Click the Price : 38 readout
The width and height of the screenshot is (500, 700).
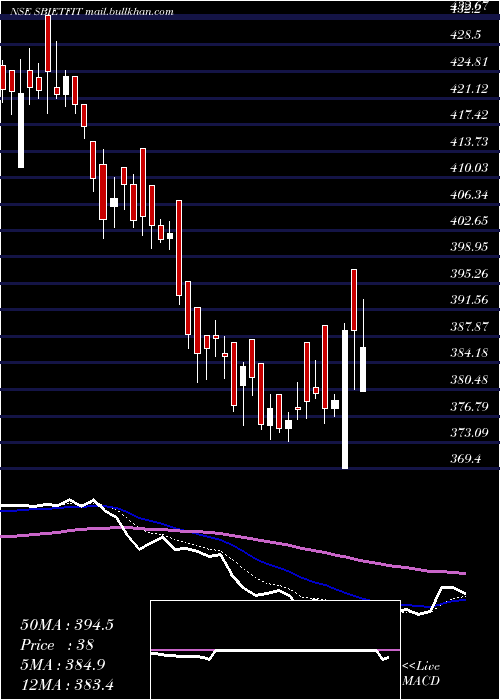coord(57,645)
